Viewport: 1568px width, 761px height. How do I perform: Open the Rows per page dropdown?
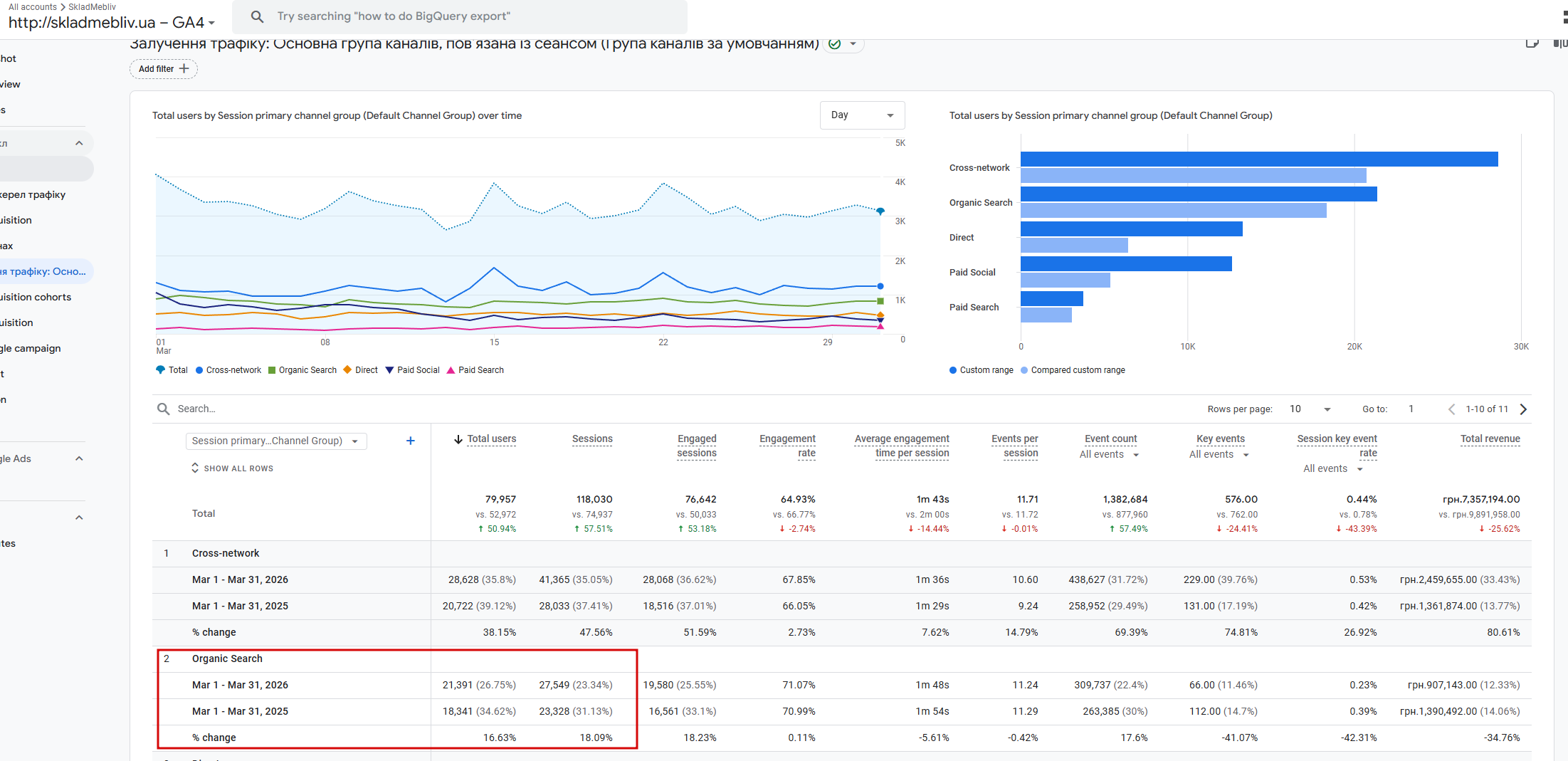point(1310,409)
